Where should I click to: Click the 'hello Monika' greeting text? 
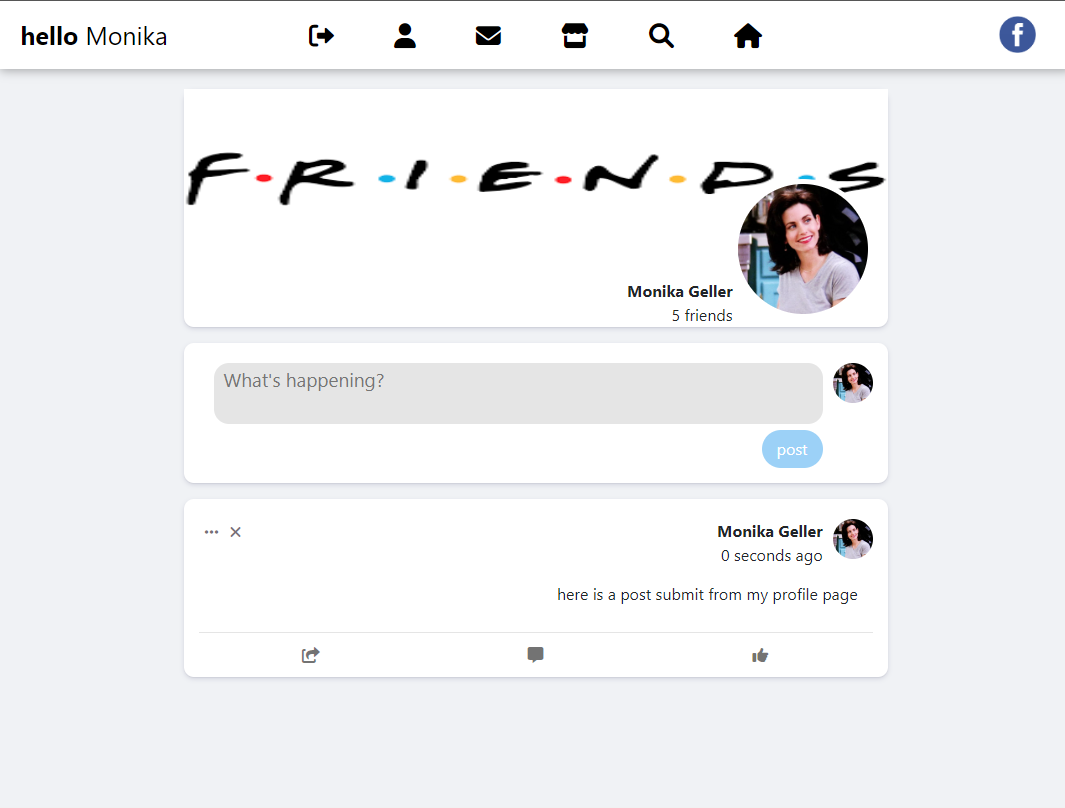coord(93,35)
